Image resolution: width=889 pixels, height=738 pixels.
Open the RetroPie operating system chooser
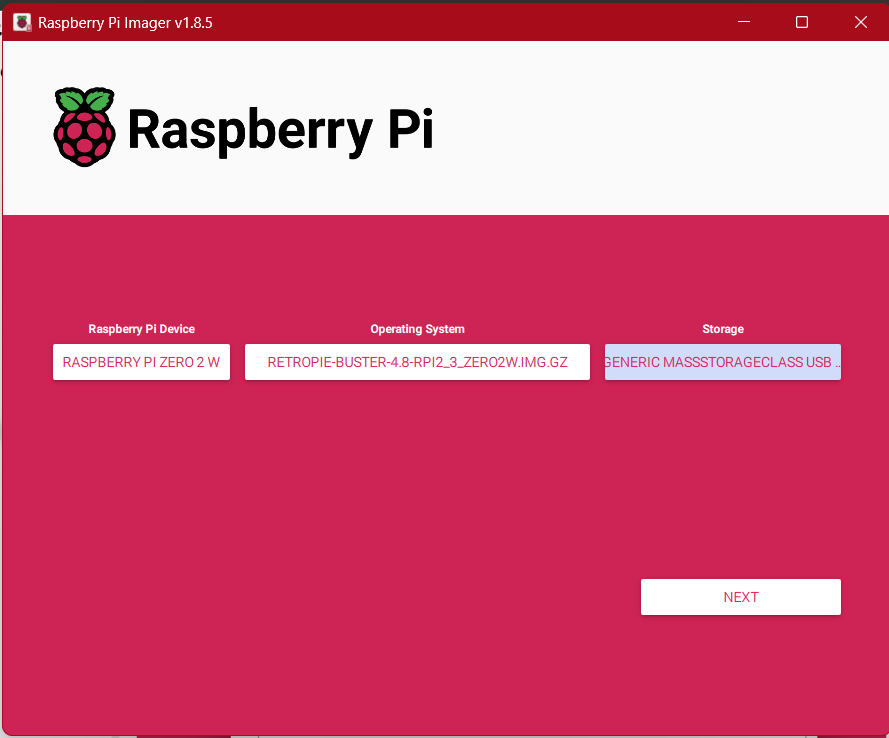[417, 362]
